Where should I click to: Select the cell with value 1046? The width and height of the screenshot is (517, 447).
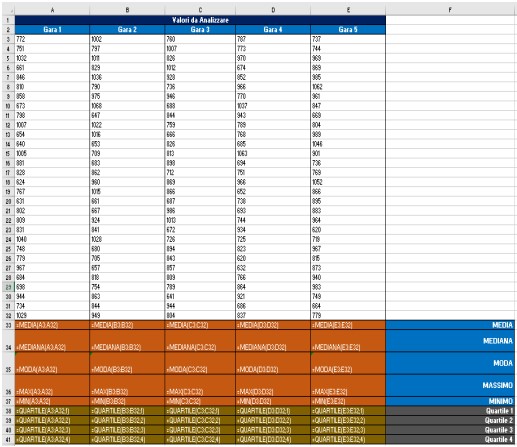(x=348, y=144)
